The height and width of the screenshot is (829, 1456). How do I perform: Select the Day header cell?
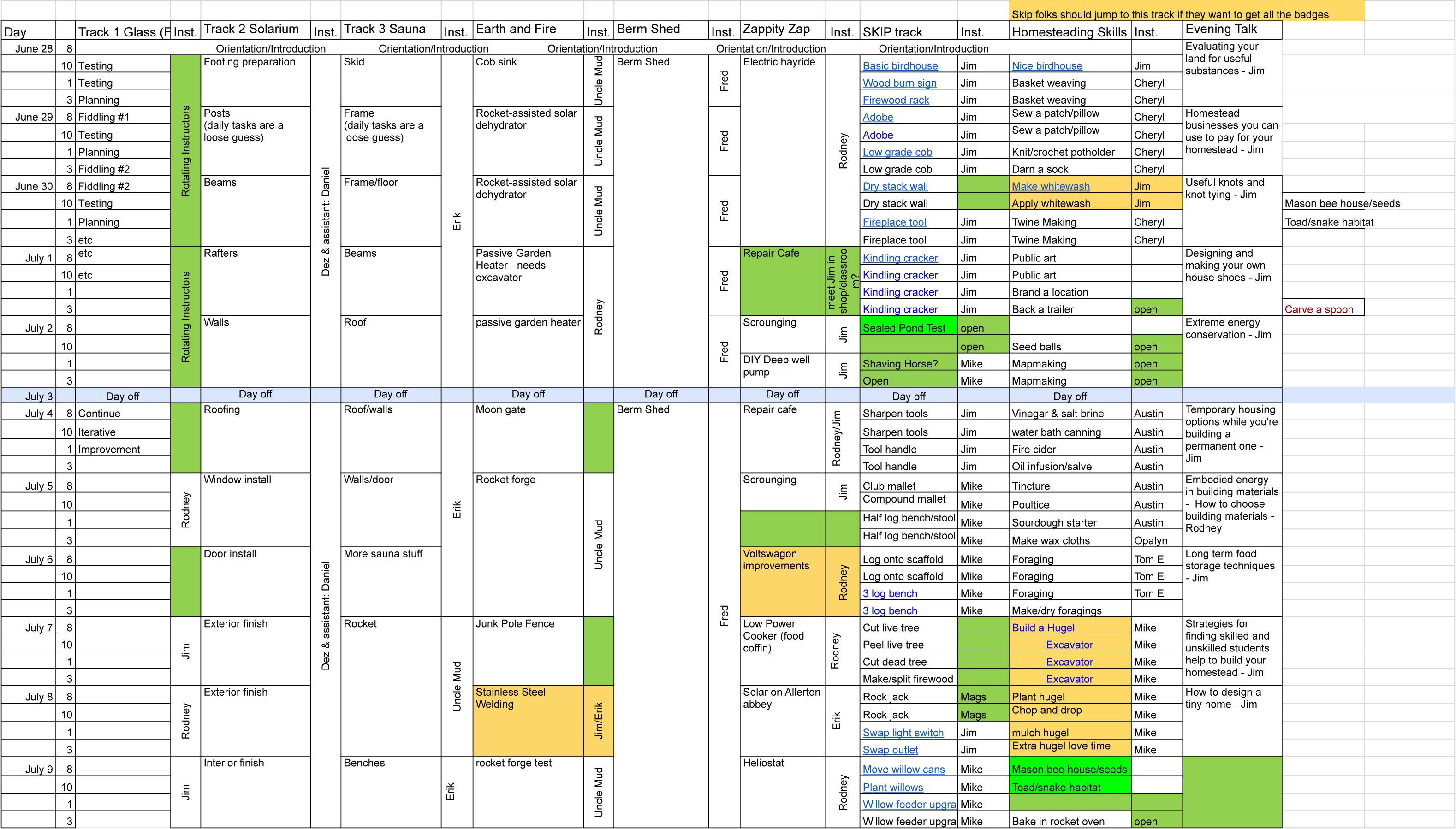point(29,30)
